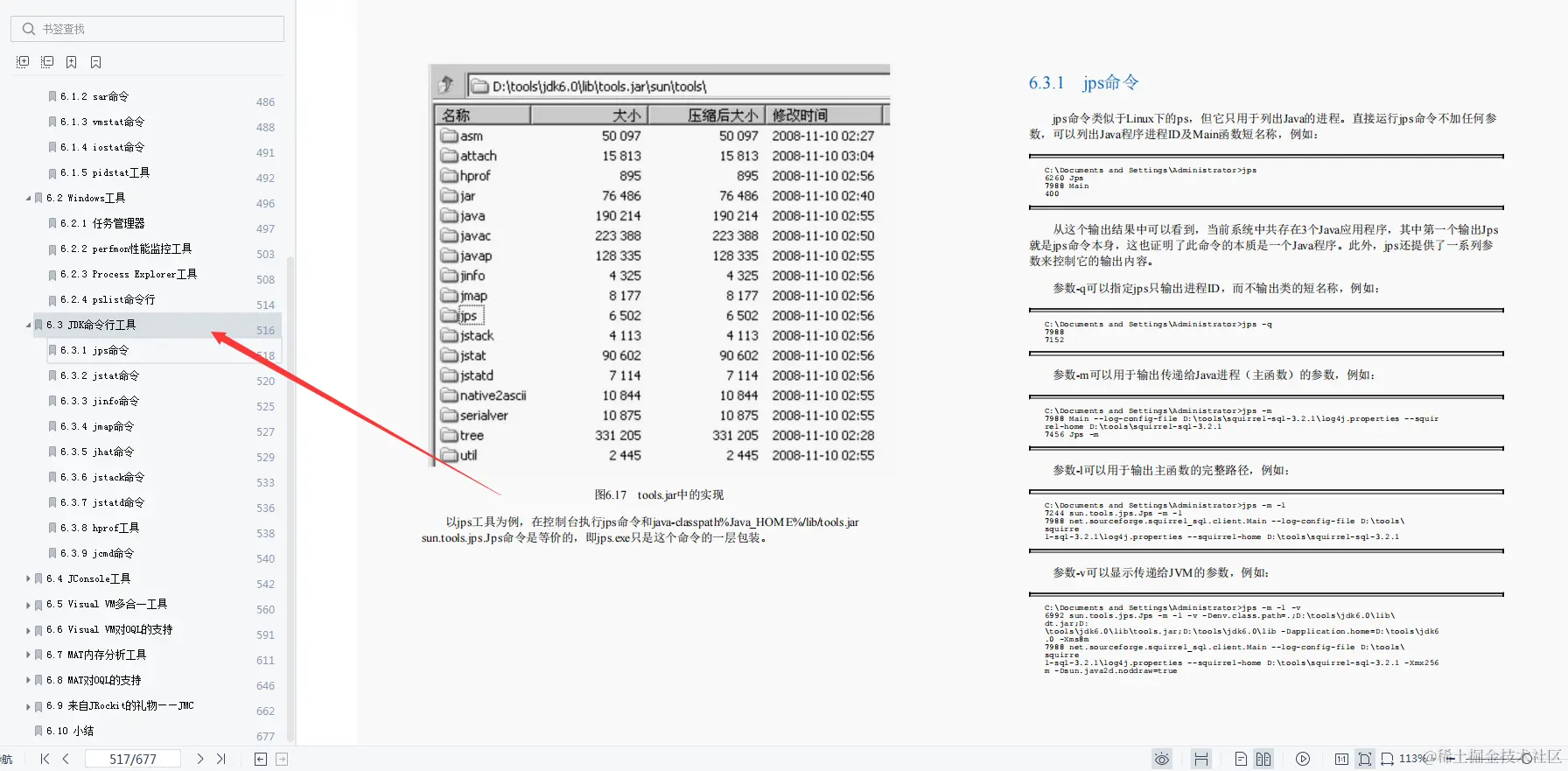Toggle eye-protection mode icon
1568x771 pixels.
coord(1162,759)
